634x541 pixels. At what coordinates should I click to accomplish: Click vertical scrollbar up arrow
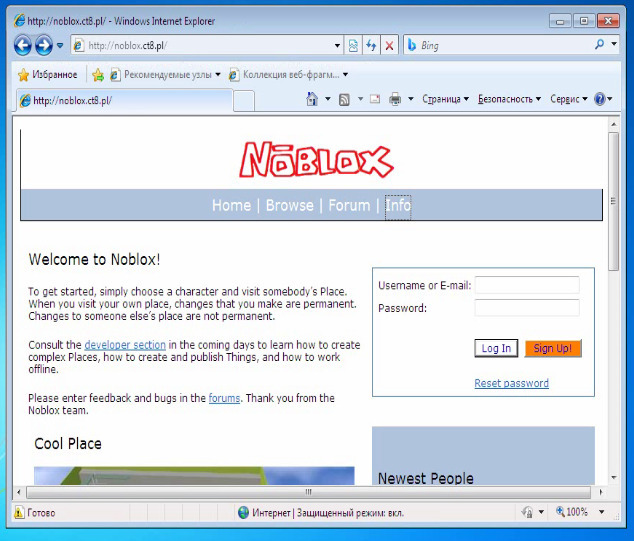coord(614,124)
